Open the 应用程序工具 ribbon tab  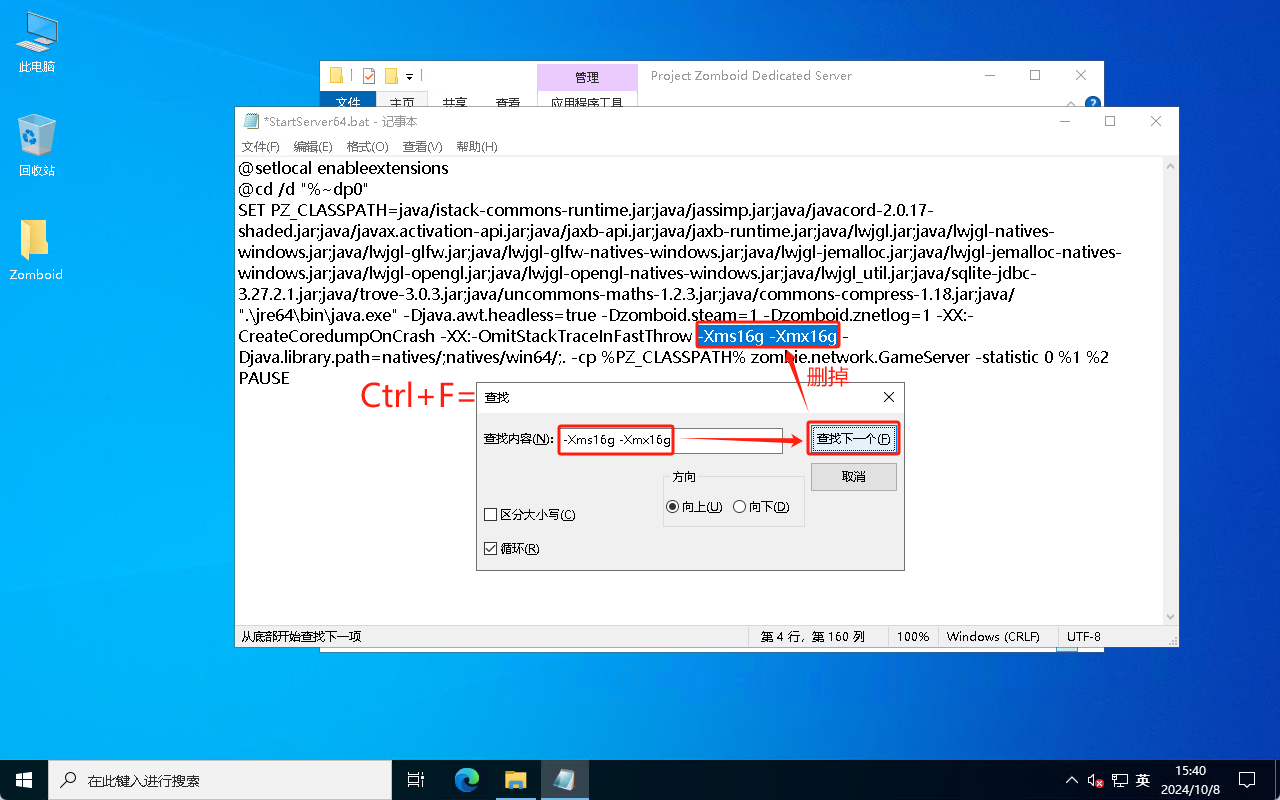pyautogui.click(x=587, y=102)
